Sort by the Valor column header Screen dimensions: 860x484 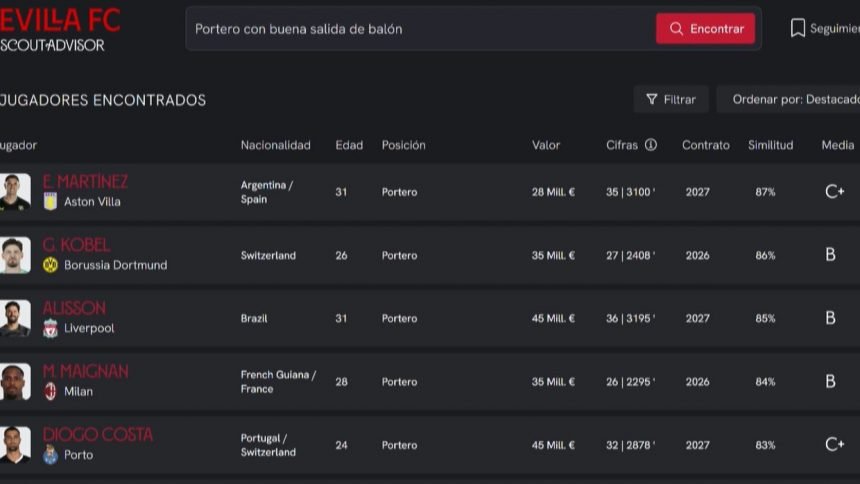[546, 145]
